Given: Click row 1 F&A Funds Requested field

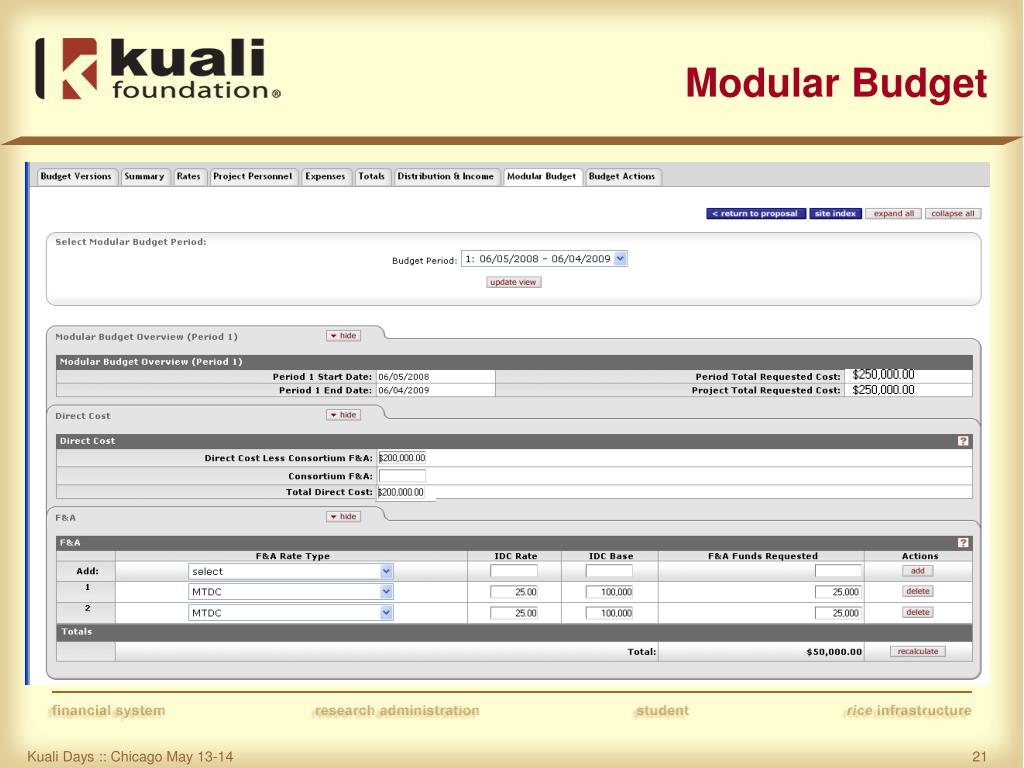Looking at the screenshot, I should point(839,592).
